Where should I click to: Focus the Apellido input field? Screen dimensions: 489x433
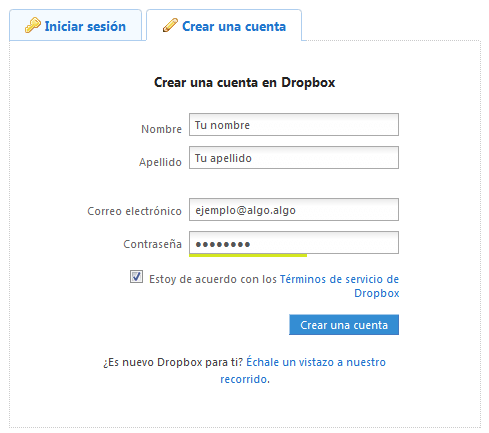[294, 158]
